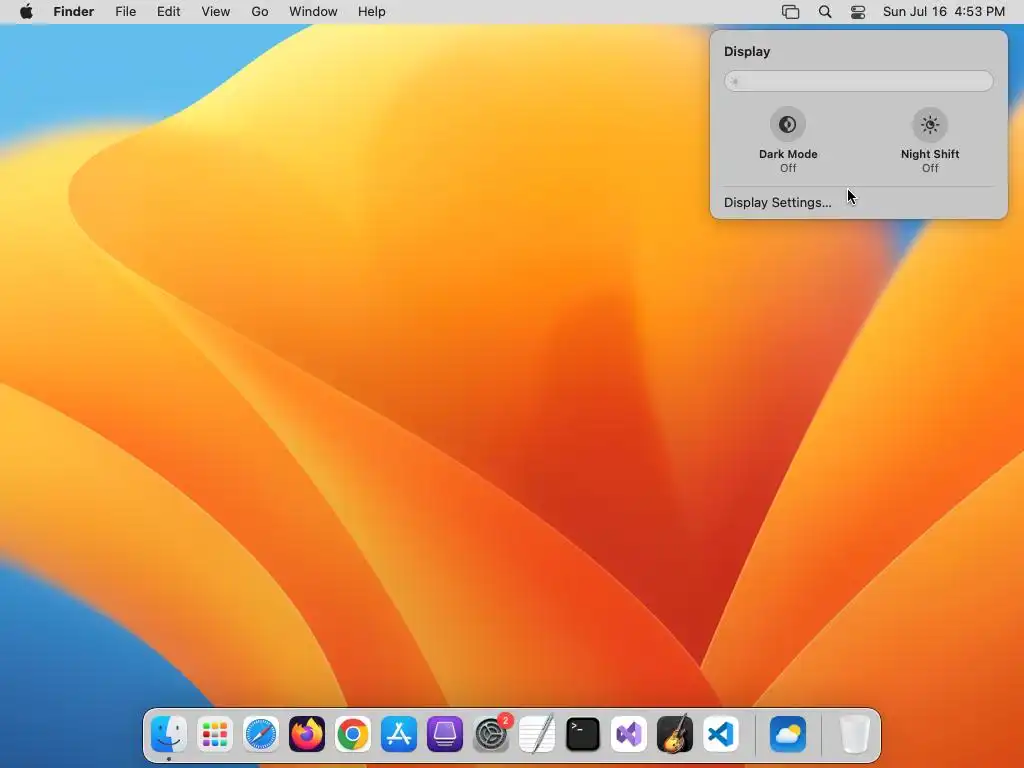Open TextEdit from the Dock

[537, 734]
